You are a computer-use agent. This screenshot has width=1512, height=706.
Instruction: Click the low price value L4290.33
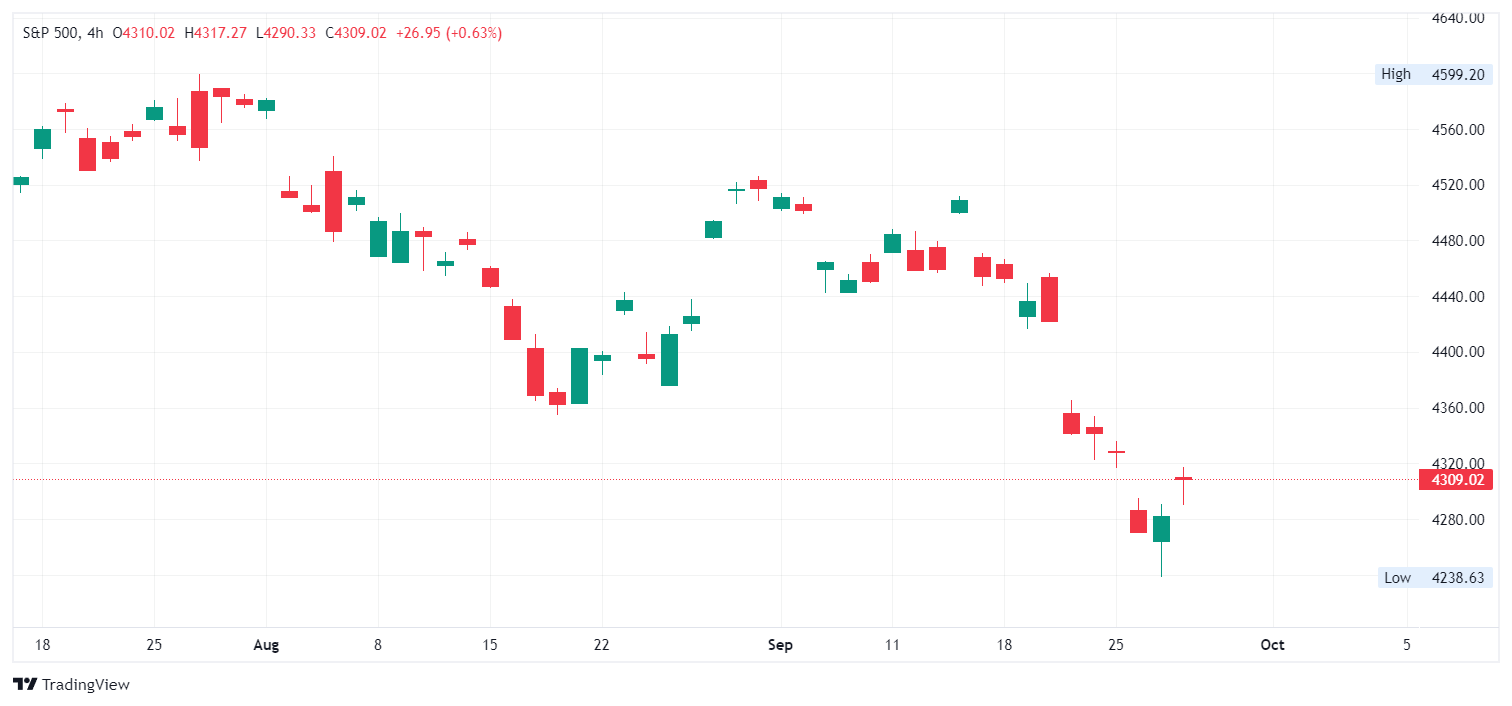click(286, 33)
